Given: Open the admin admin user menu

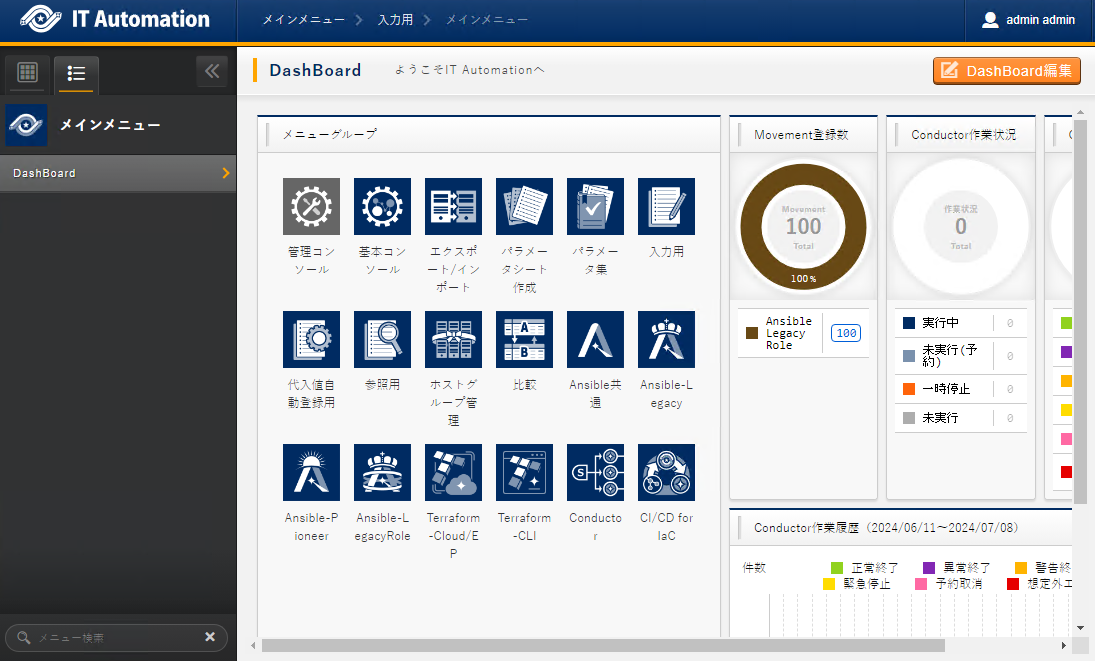Looking at the screenshot, I should point(1028,20).
